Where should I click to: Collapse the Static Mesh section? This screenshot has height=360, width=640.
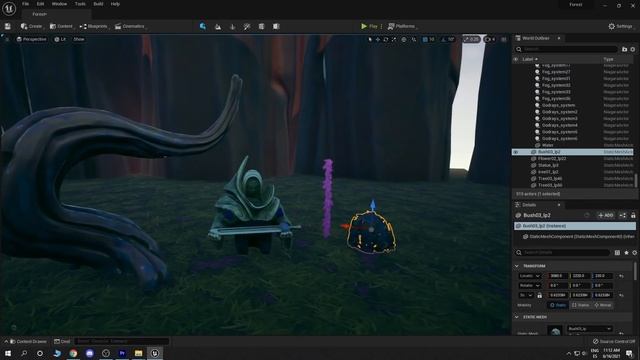(517, 317)
